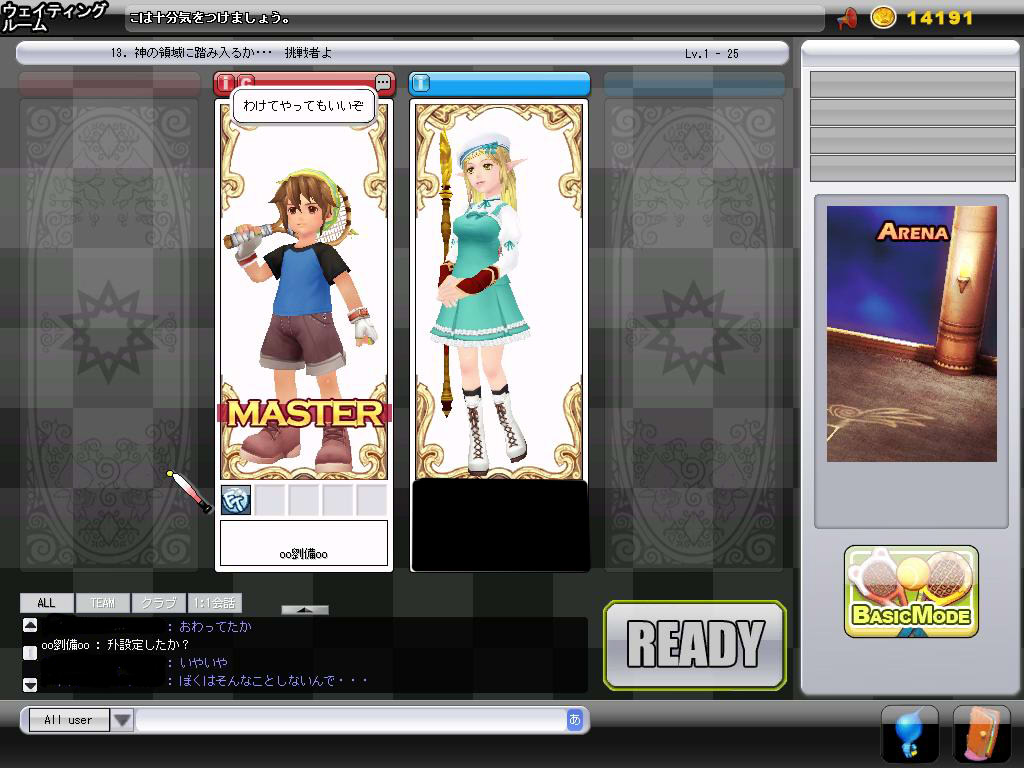Viewport: 1024px width, 768px height.
Task: Click the Arena court preview thumbnail
Action: (x=911, y=334)
